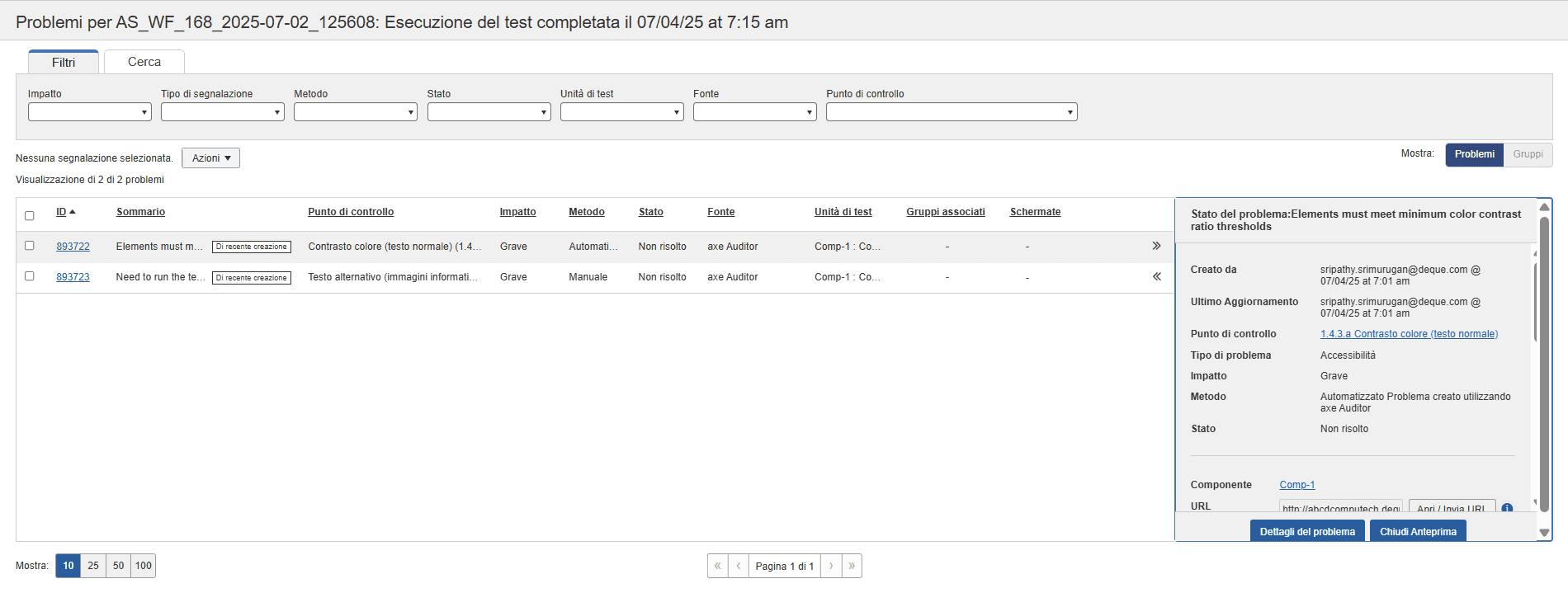Collapse preview arrow on issue 893723 row
Screen dimensions: 1568x607
click(x=1156, y=276)
